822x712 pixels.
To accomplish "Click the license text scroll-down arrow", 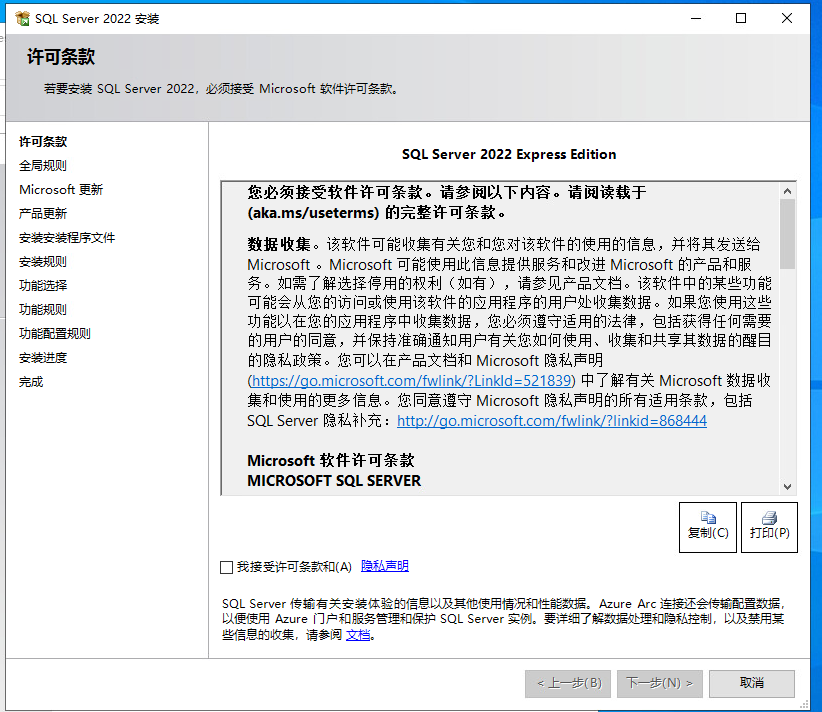I will click(x=787, y=487).
